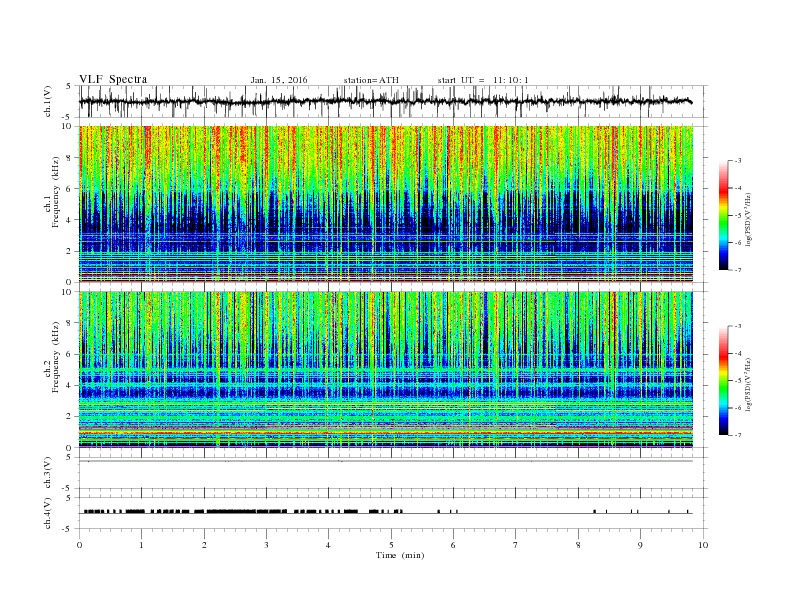Click the "Time (min)" axis label
This screenshot has height=612, width=792.
point(400,555)
